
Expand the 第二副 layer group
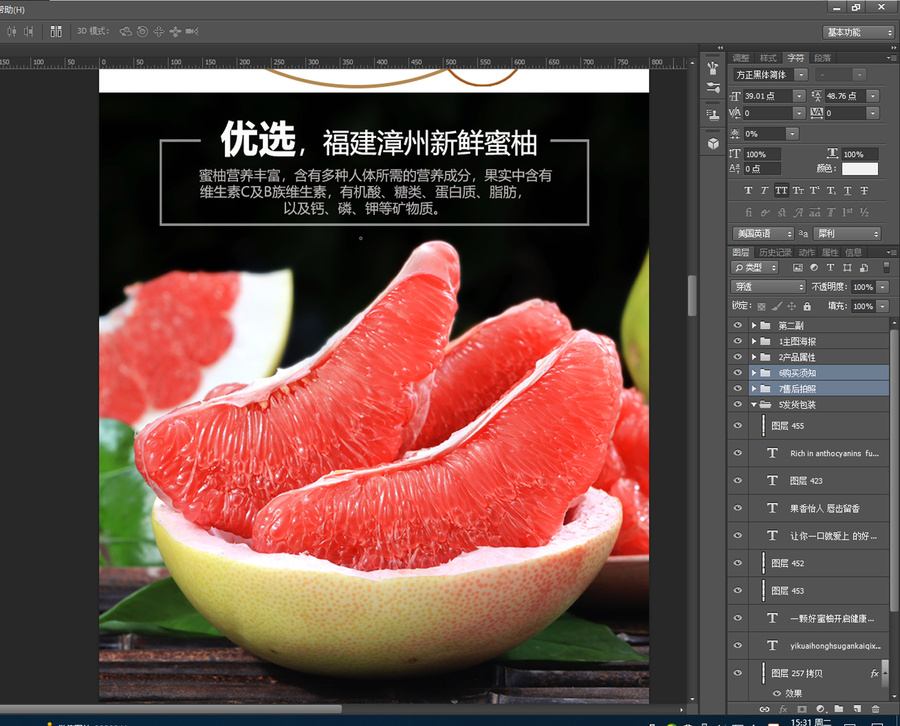[754, 325]
